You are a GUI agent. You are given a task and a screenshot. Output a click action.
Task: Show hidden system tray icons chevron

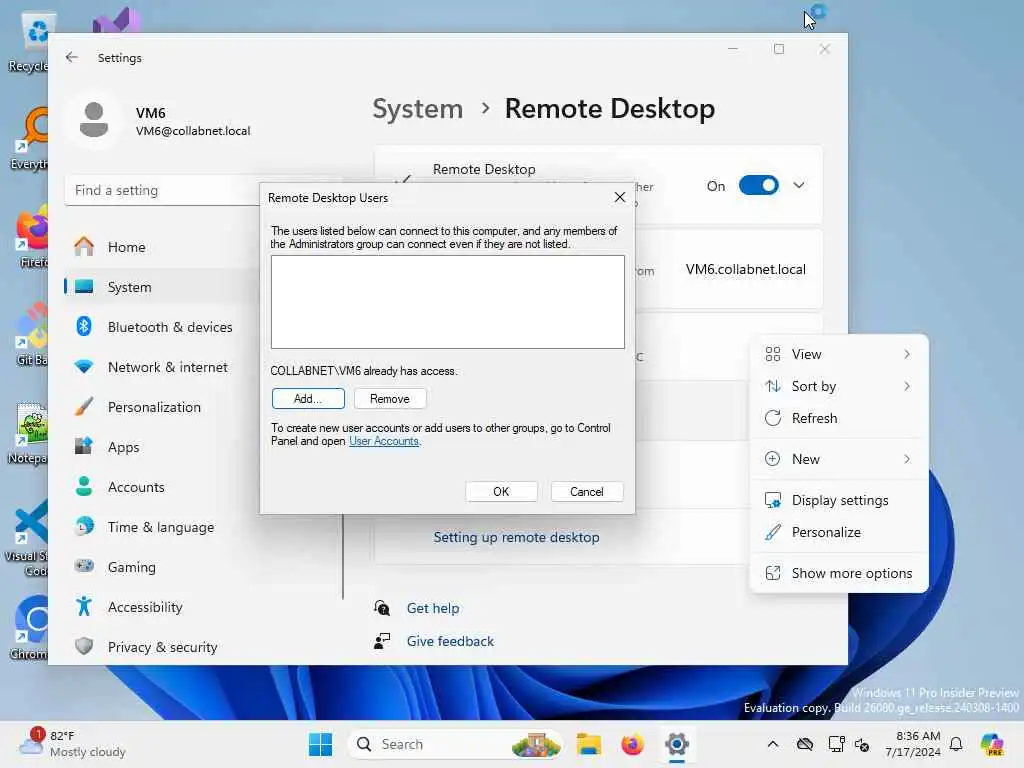coord(773,744)
